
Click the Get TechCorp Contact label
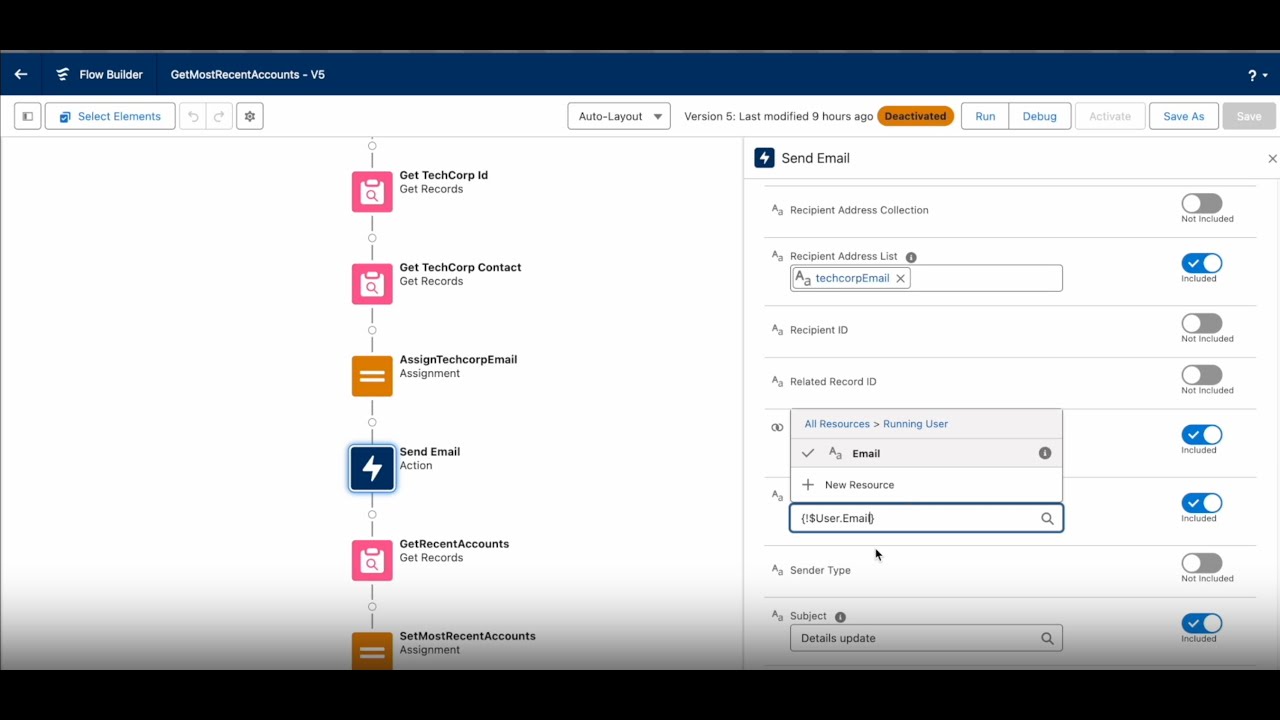point(460,267)
